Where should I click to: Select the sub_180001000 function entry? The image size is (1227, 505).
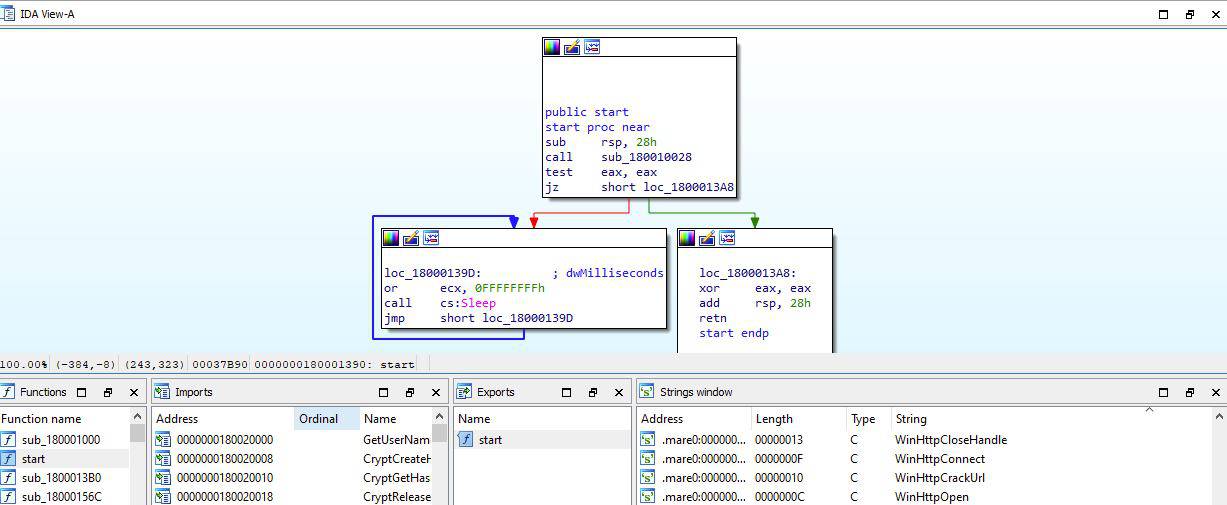(60, 440)
